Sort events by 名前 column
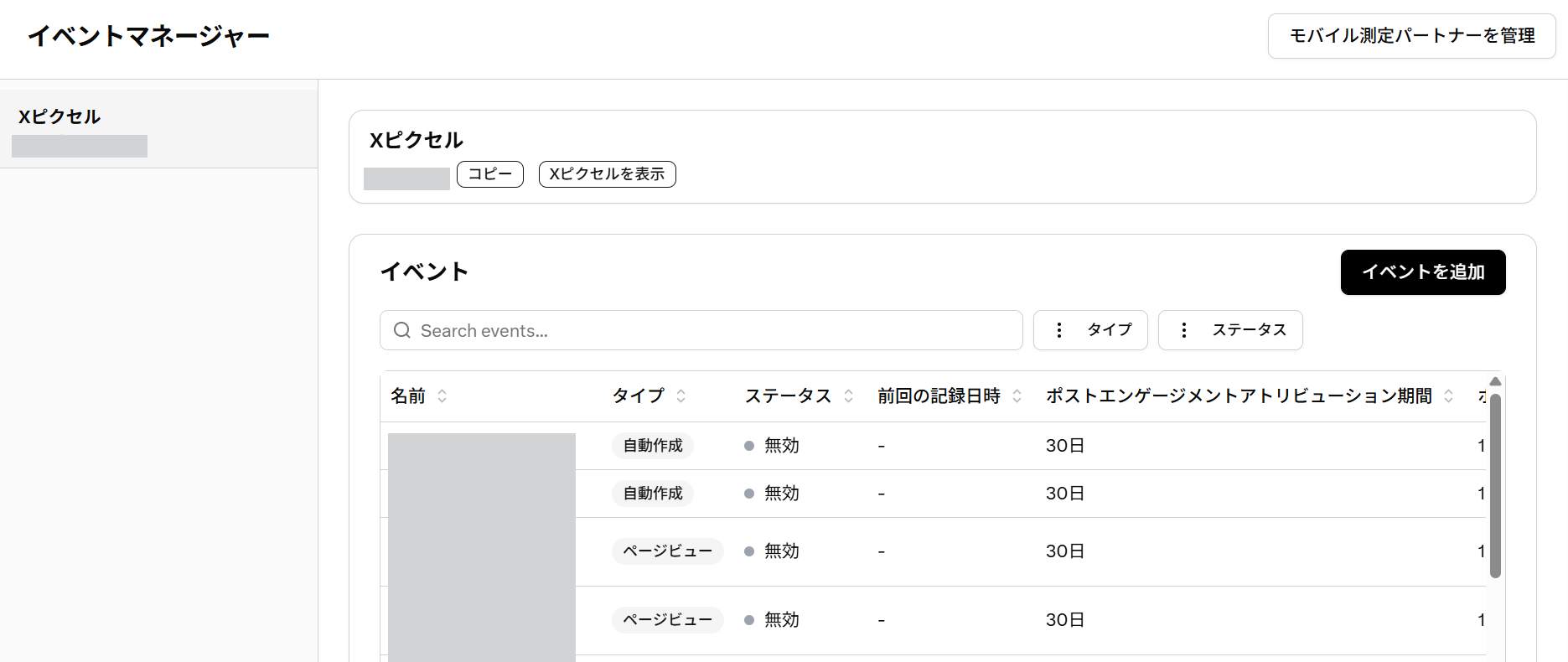 click(x=442, y=396)
